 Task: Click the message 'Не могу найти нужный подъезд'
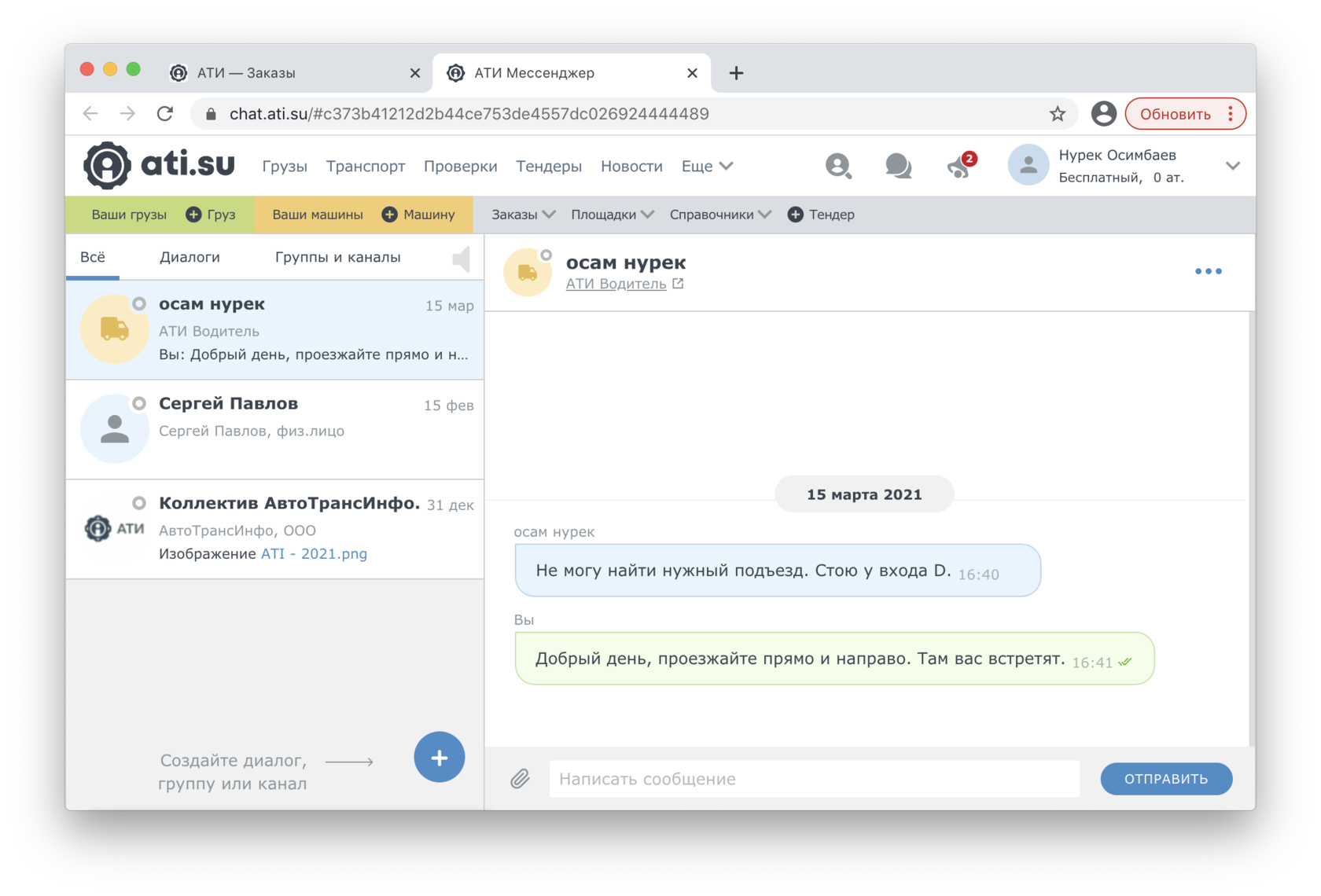tap(777, 571)
